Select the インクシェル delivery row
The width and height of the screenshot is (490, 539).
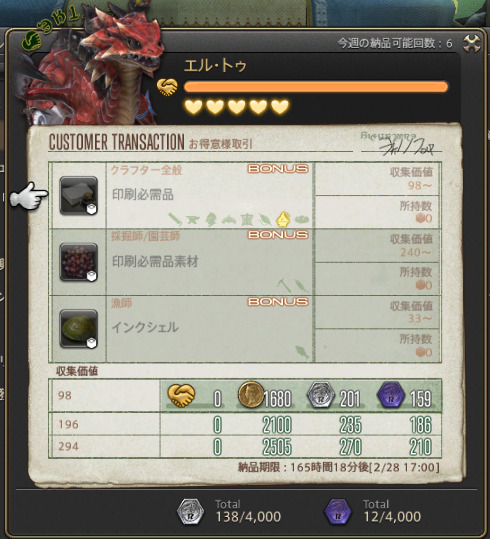(x=245, y=329)
